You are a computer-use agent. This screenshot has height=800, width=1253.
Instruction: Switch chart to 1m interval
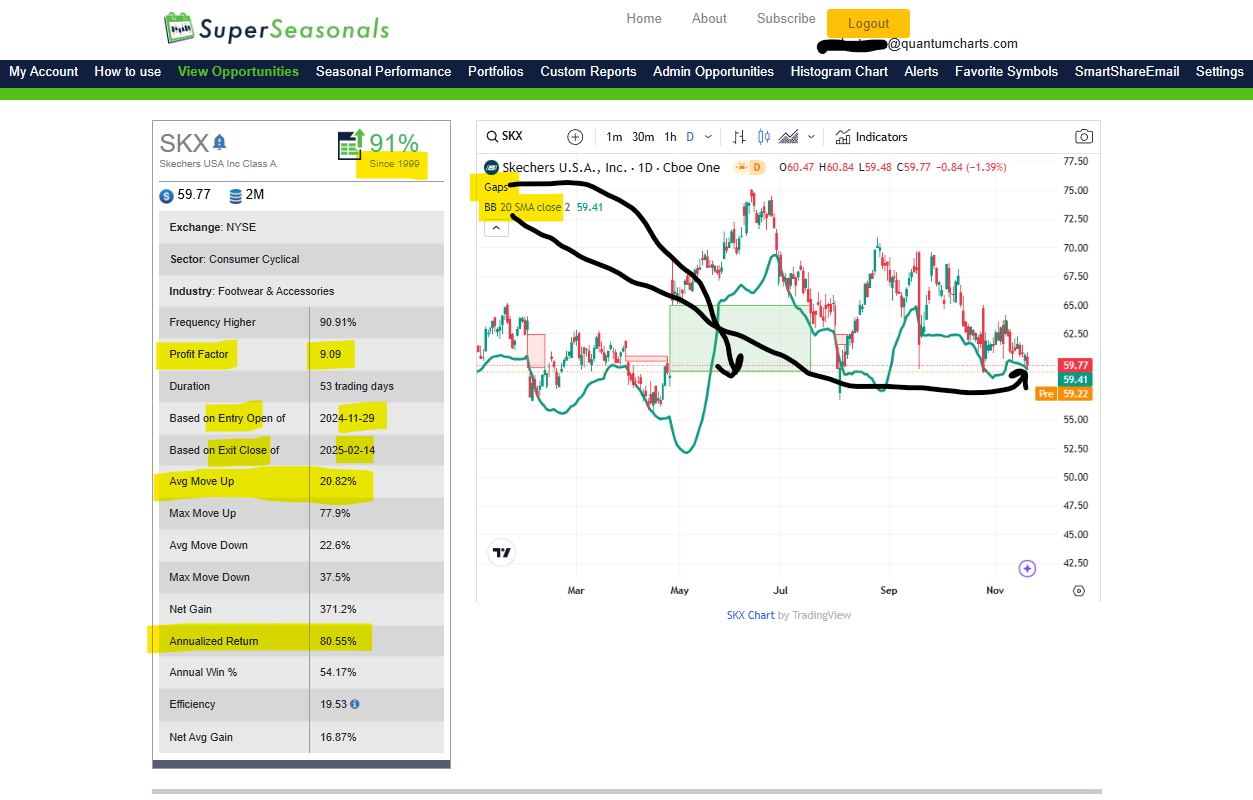pos(614,137)
